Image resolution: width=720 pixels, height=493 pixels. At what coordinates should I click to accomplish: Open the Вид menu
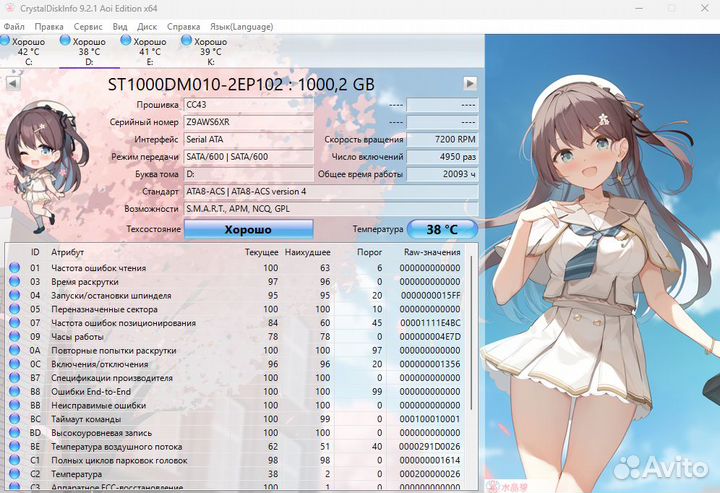pyautogui.click(x=120, y=27)
